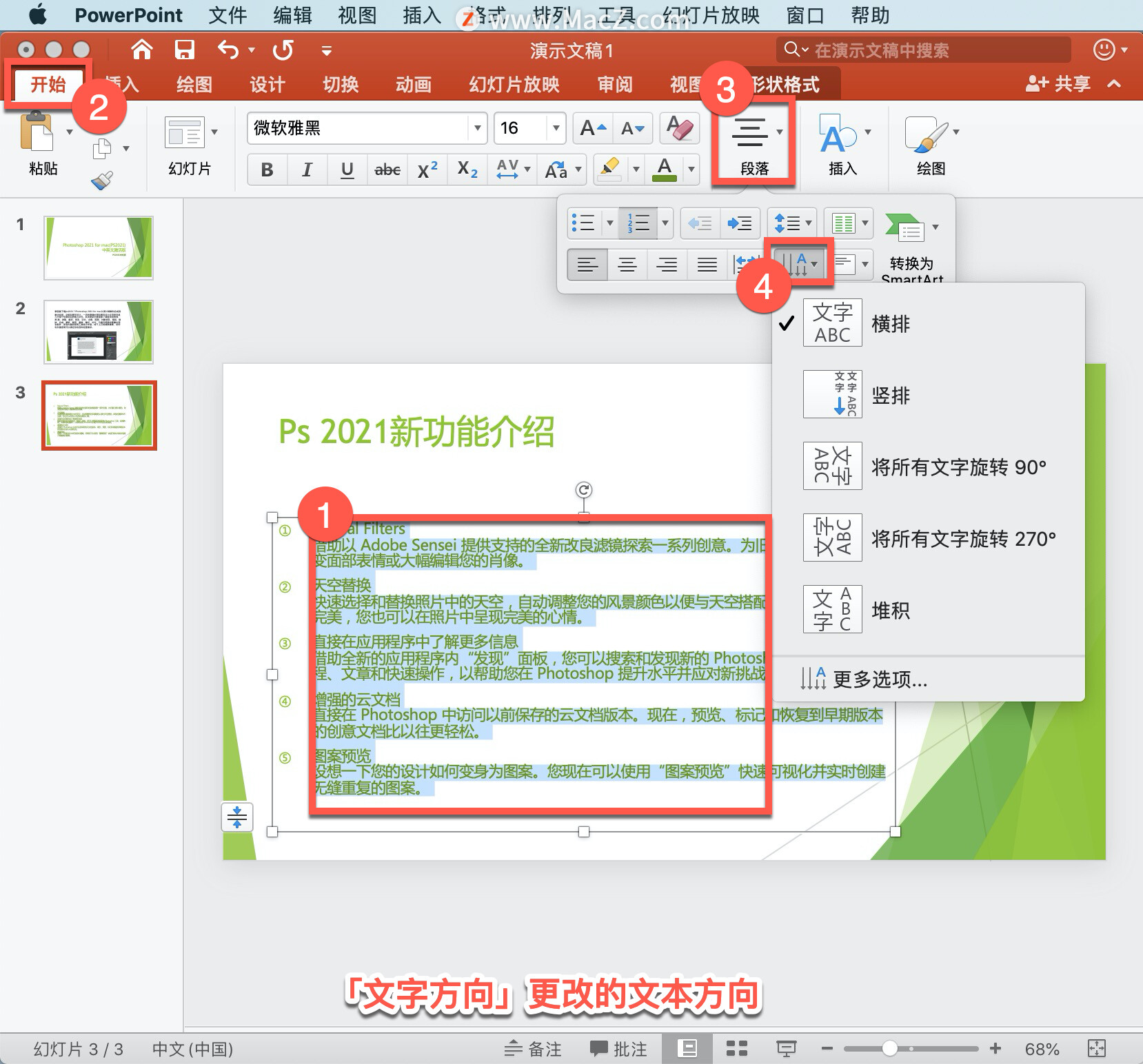1143x1064 pixels.
Task: Toggle Strikethrough formatting
Action: point(387,170)
